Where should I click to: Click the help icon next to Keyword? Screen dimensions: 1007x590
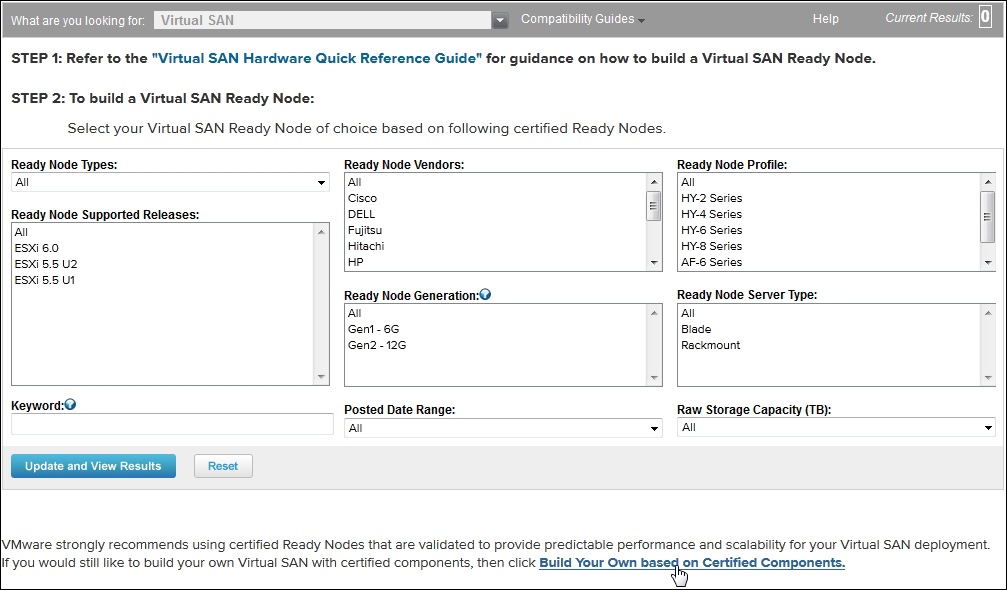coord(71,404)
